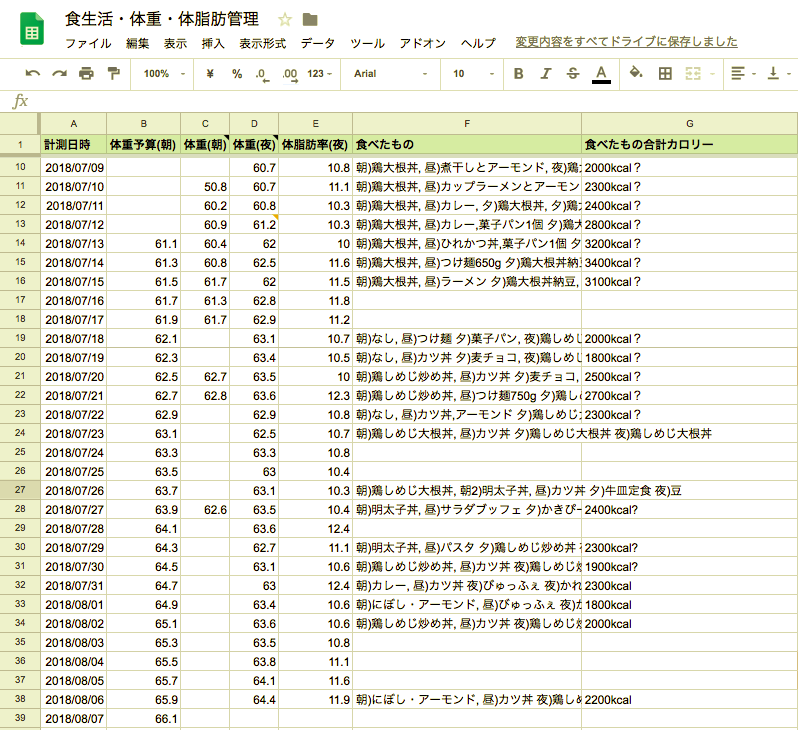Open the move-to-folder icon

click(x=310, y=20)
